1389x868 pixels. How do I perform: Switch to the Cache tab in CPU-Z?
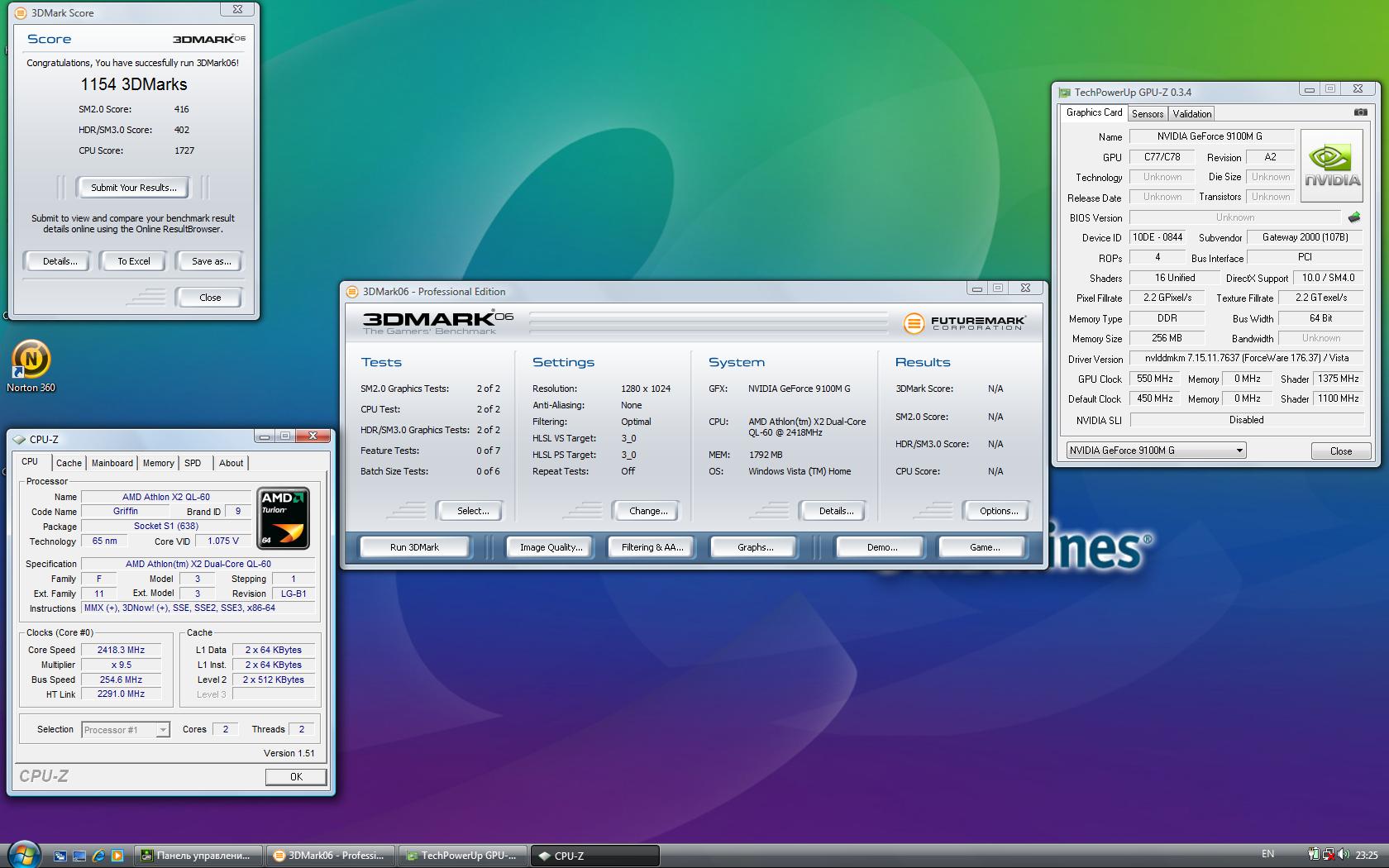69,463
